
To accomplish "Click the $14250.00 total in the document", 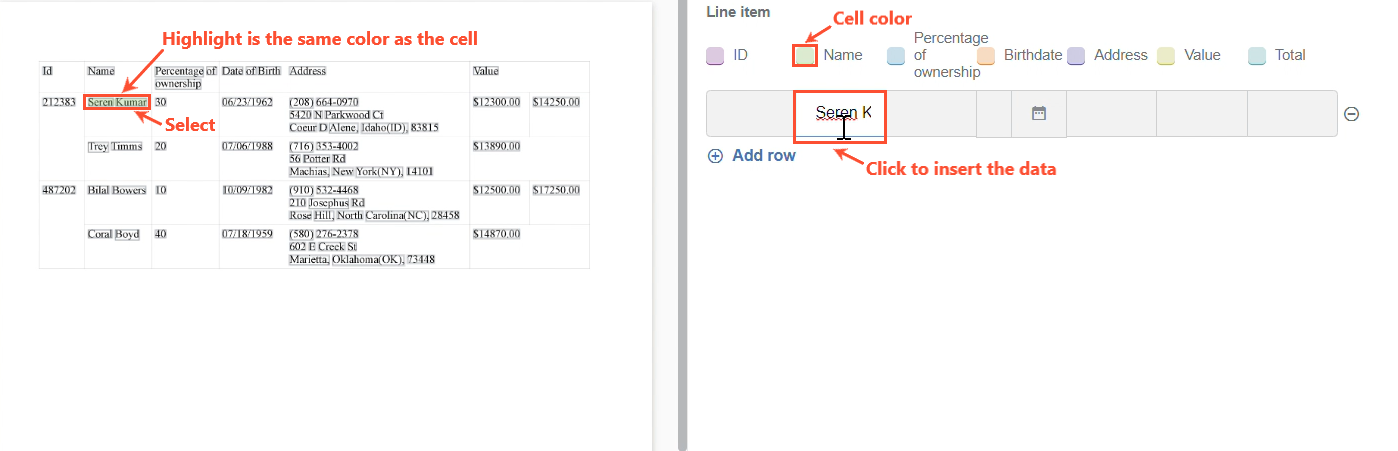I will pyautogui.click(x=556, y=102).
